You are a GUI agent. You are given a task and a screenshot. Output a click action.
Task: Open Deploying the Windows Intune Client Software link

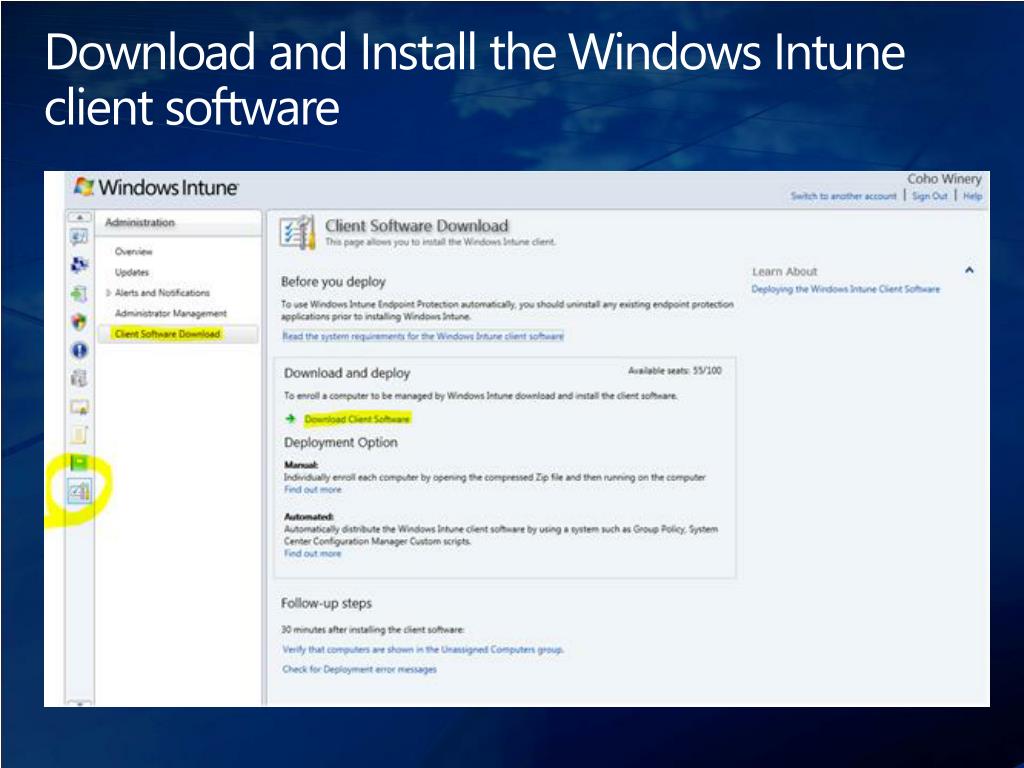click(846, 289)
